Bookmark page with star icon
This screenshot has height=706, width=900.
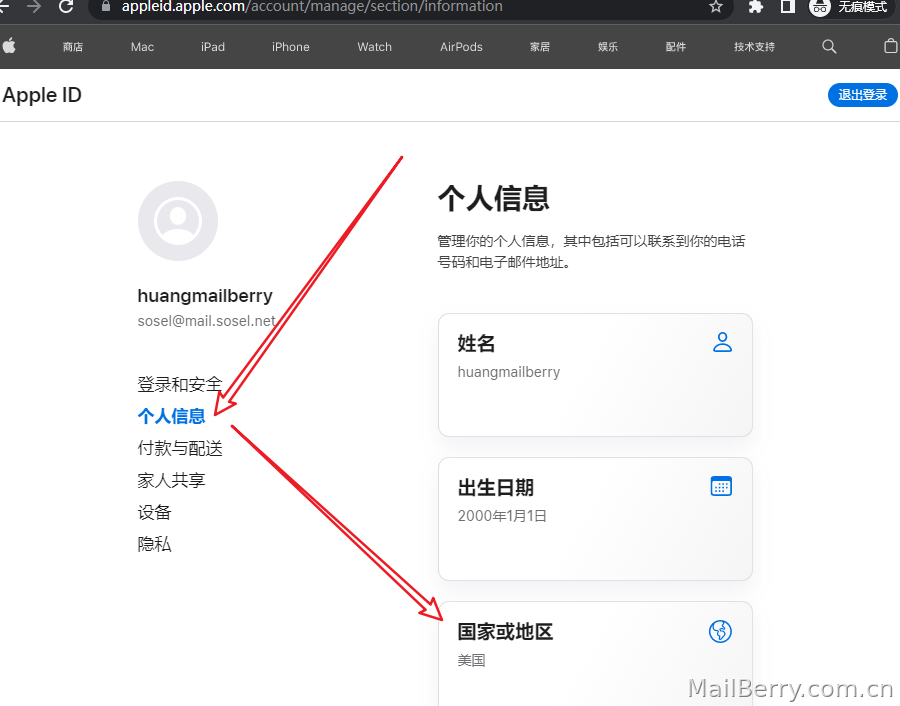715,7
